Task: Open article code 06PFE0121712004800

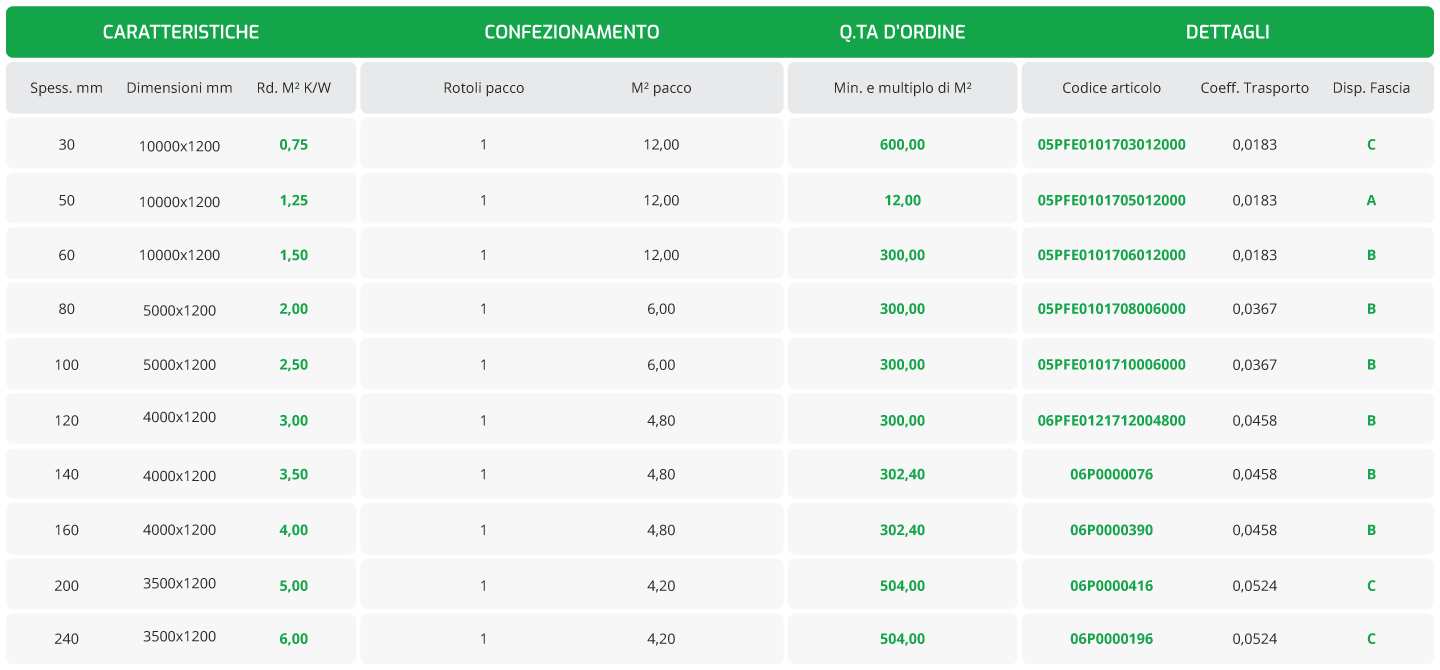Action: [1112, 420]
